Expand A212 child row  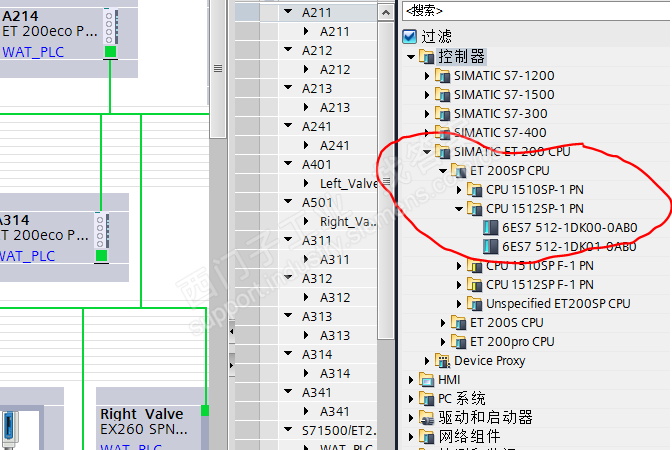[x=306, y=69]
